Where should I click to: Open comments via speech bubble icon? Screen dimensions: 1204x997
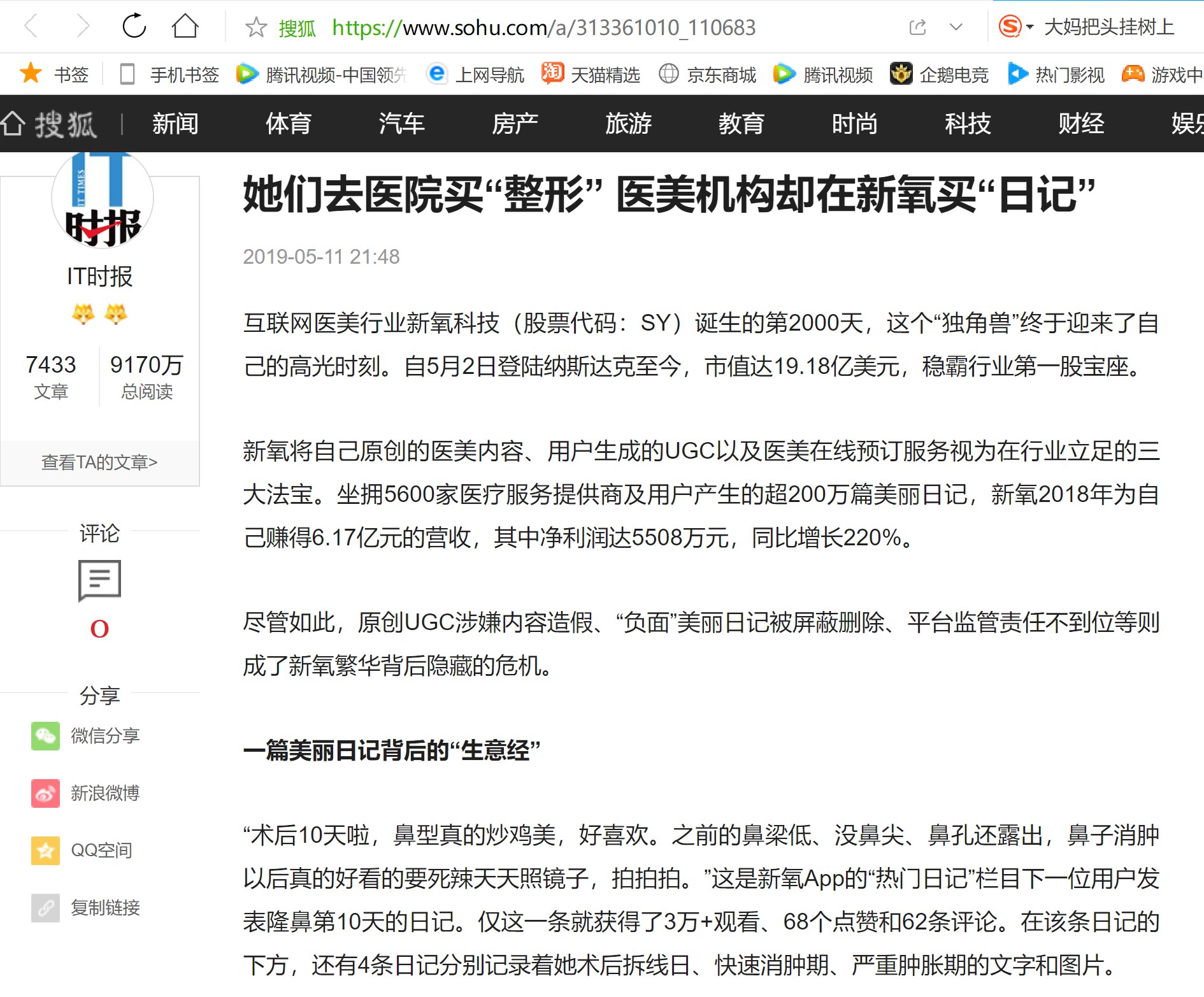coord(99,580)
